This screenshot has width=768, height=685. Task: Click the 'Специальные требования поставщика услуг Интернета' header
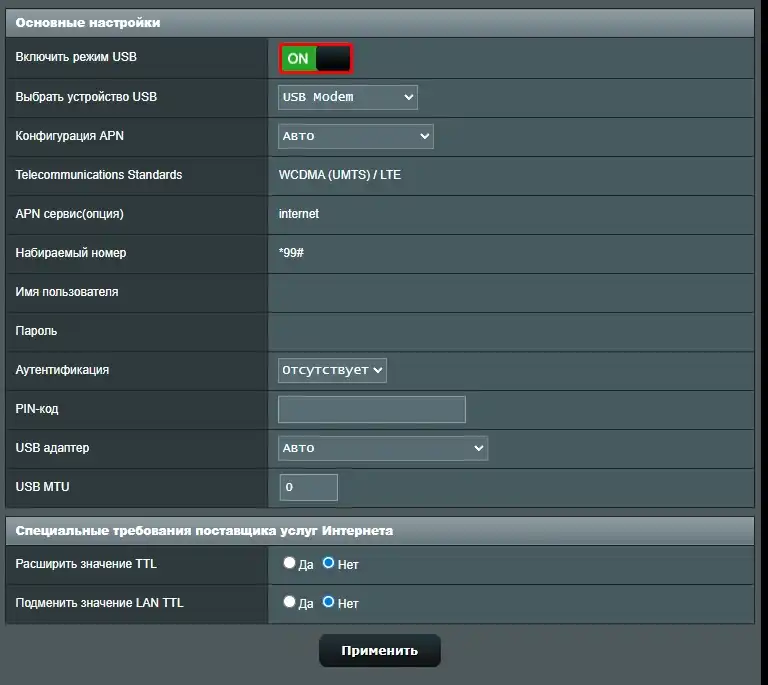coord(204,530)
